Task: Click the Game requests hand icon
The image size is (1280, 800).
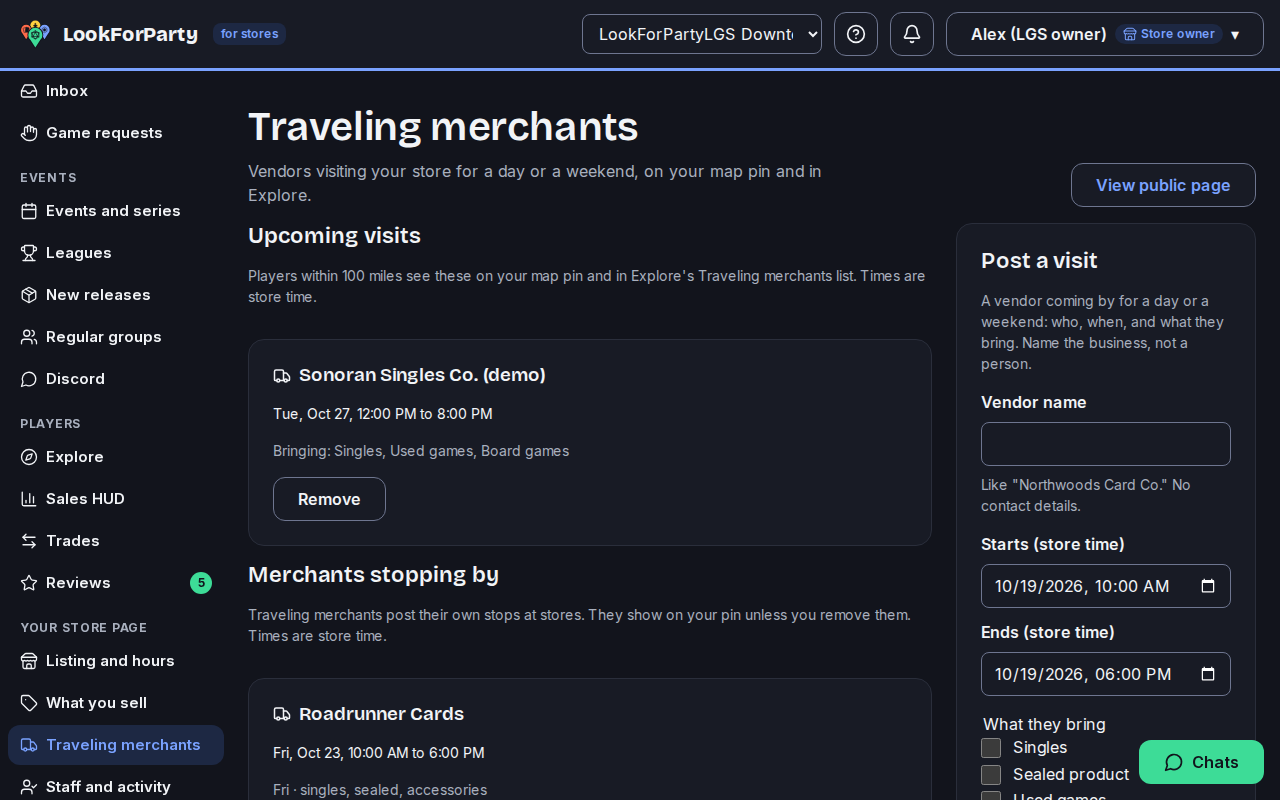Action: [29, 133]
